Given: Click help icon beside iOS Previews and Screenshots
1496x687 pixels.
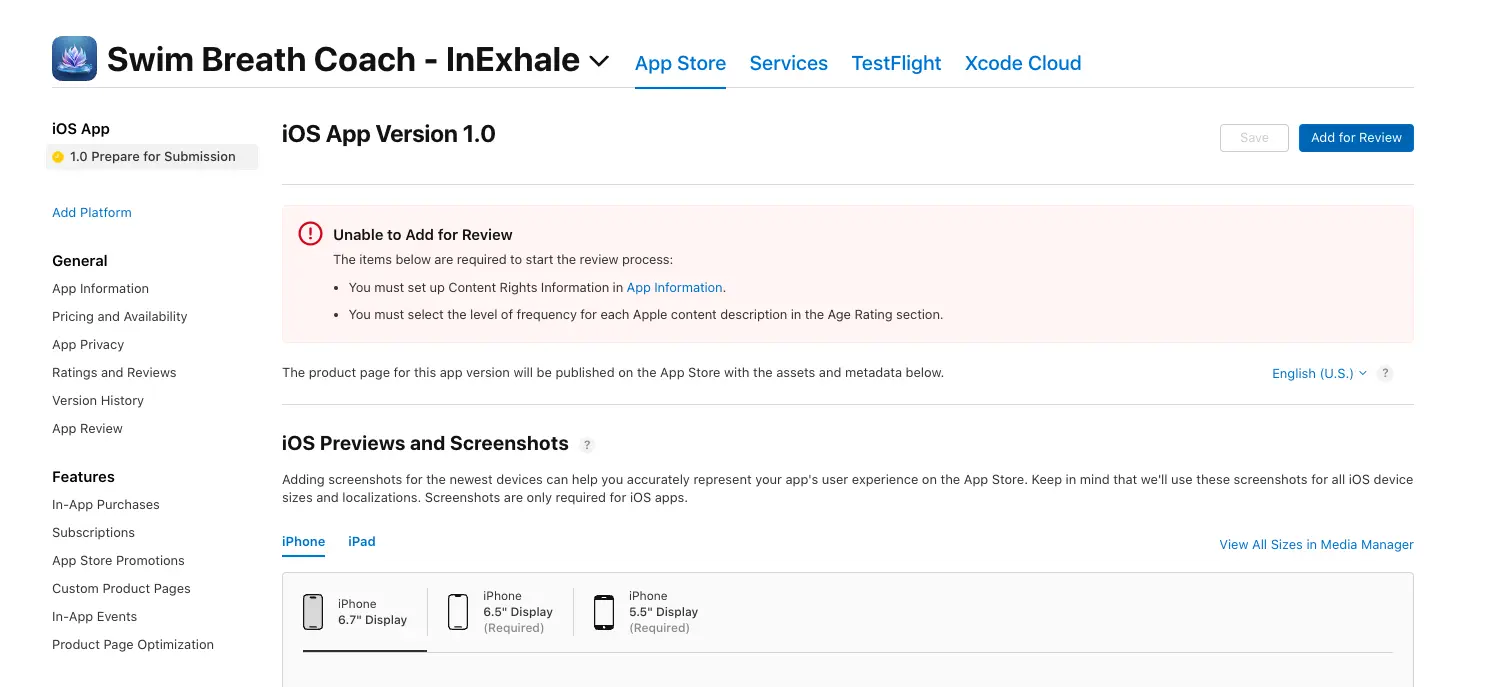Looking at the screenshot, I should click(x=588, y=445).
